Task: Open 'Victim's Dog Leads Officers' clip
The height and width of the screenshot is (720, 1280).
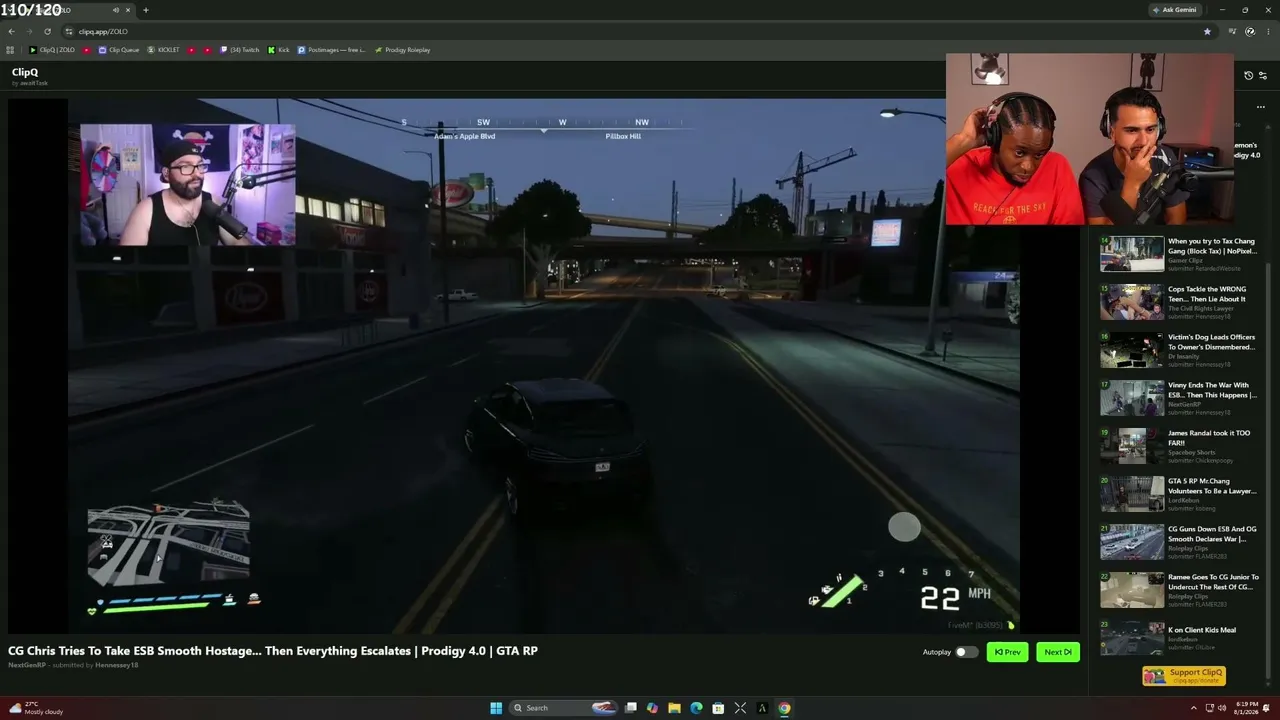Action: coord(1211,342)
